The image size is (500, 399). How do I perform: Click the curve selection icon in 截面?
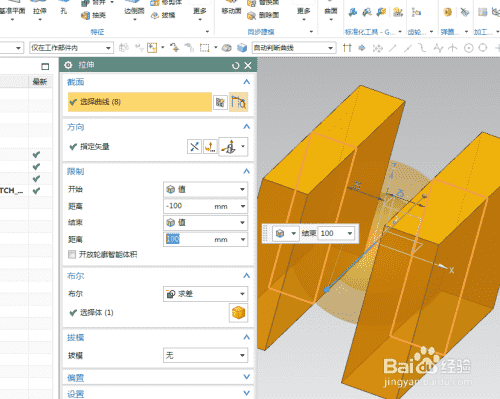[x=238, y=102]
